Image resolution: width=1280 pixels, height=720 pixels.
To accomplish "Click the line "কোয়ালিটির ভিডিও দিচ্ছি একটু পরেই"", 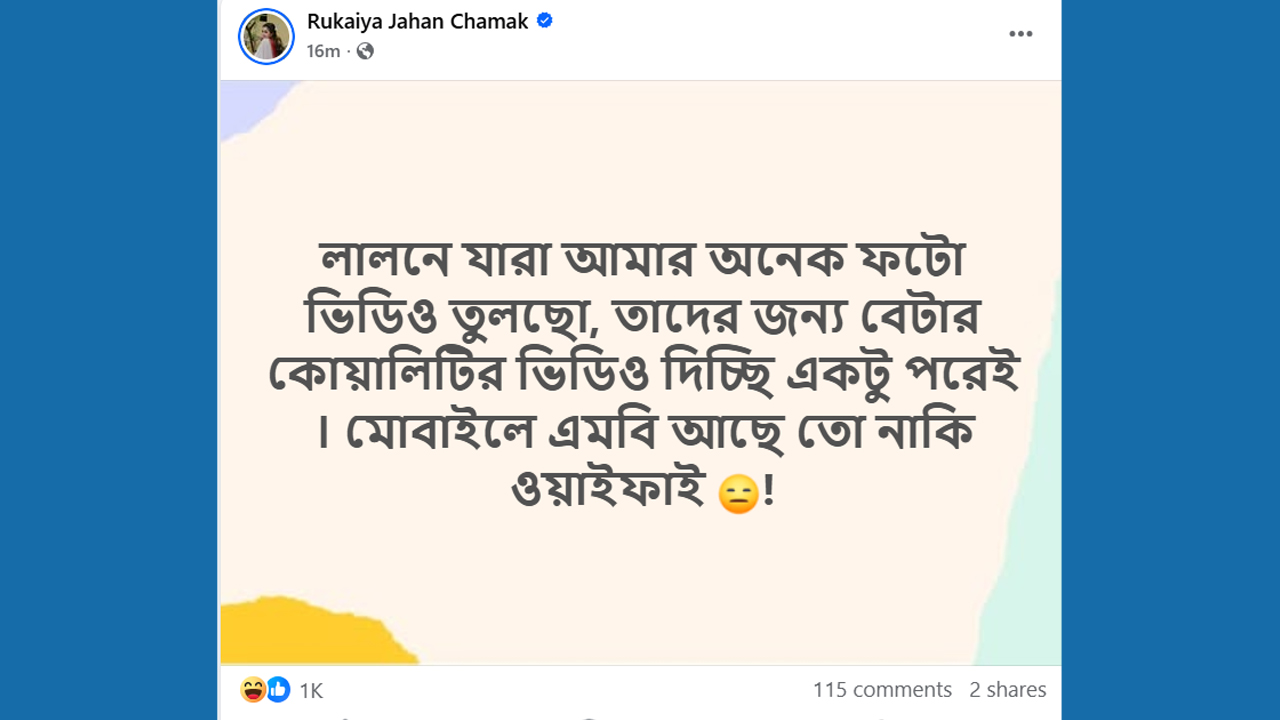I will click(x=640, y=376).
